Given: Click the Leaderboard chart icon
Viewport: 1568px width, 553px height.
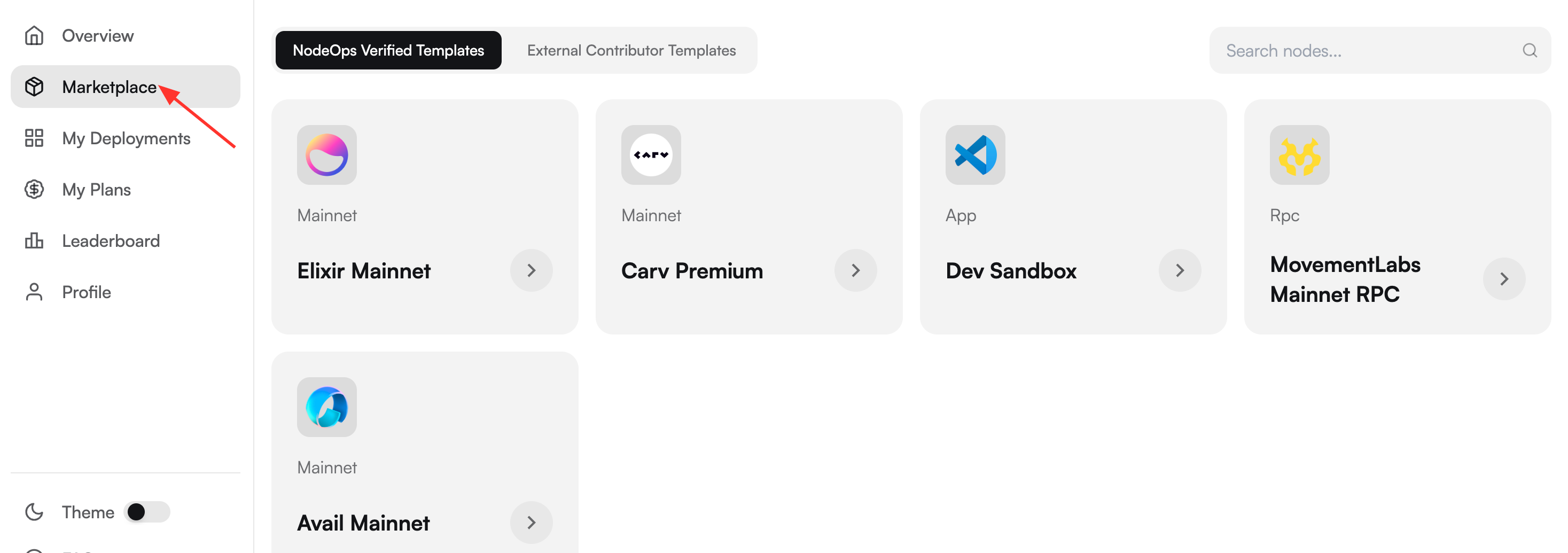Looking at the screenshot, I should click(x=34, y=240).
